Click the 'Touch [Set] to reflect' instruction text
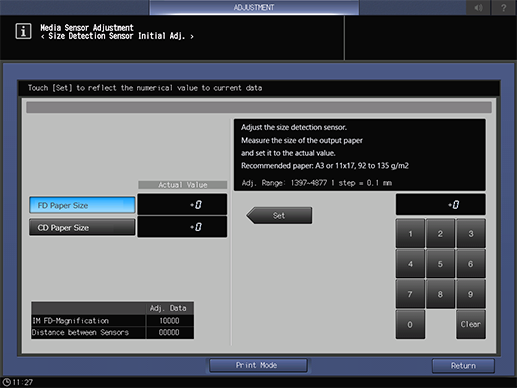Viewport: 517px width, 388px height. pyautogui.click(x=145, y=88)
